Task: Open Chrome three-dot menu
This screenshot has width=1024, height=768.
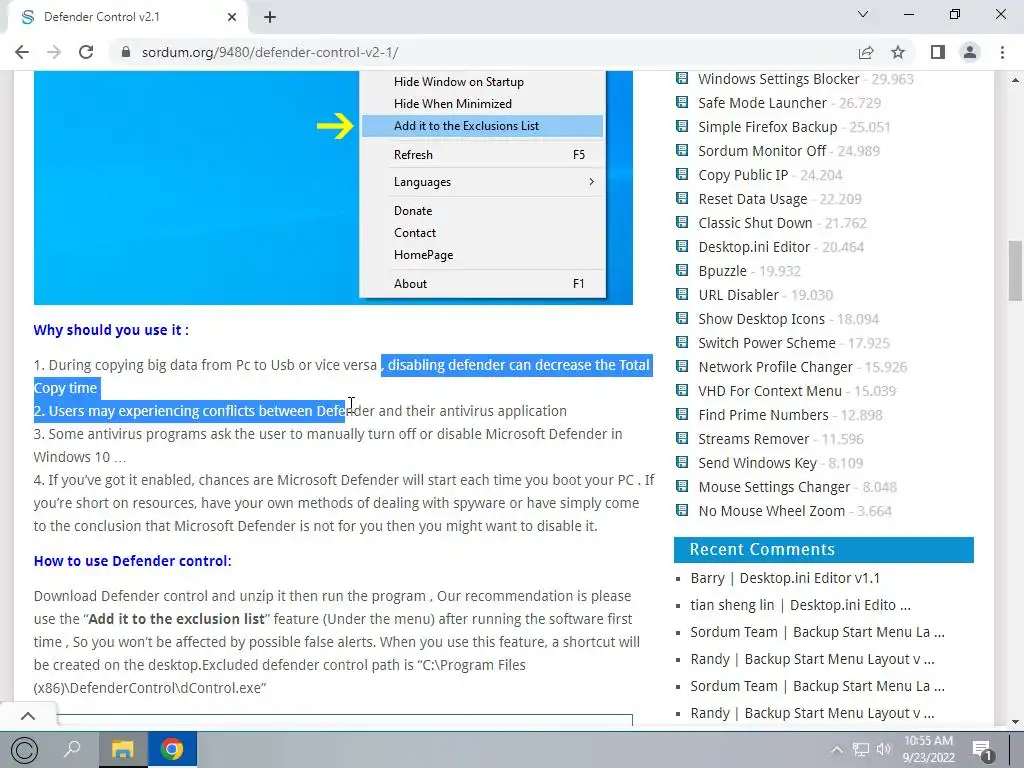Action: click(x=1002, y=52)
